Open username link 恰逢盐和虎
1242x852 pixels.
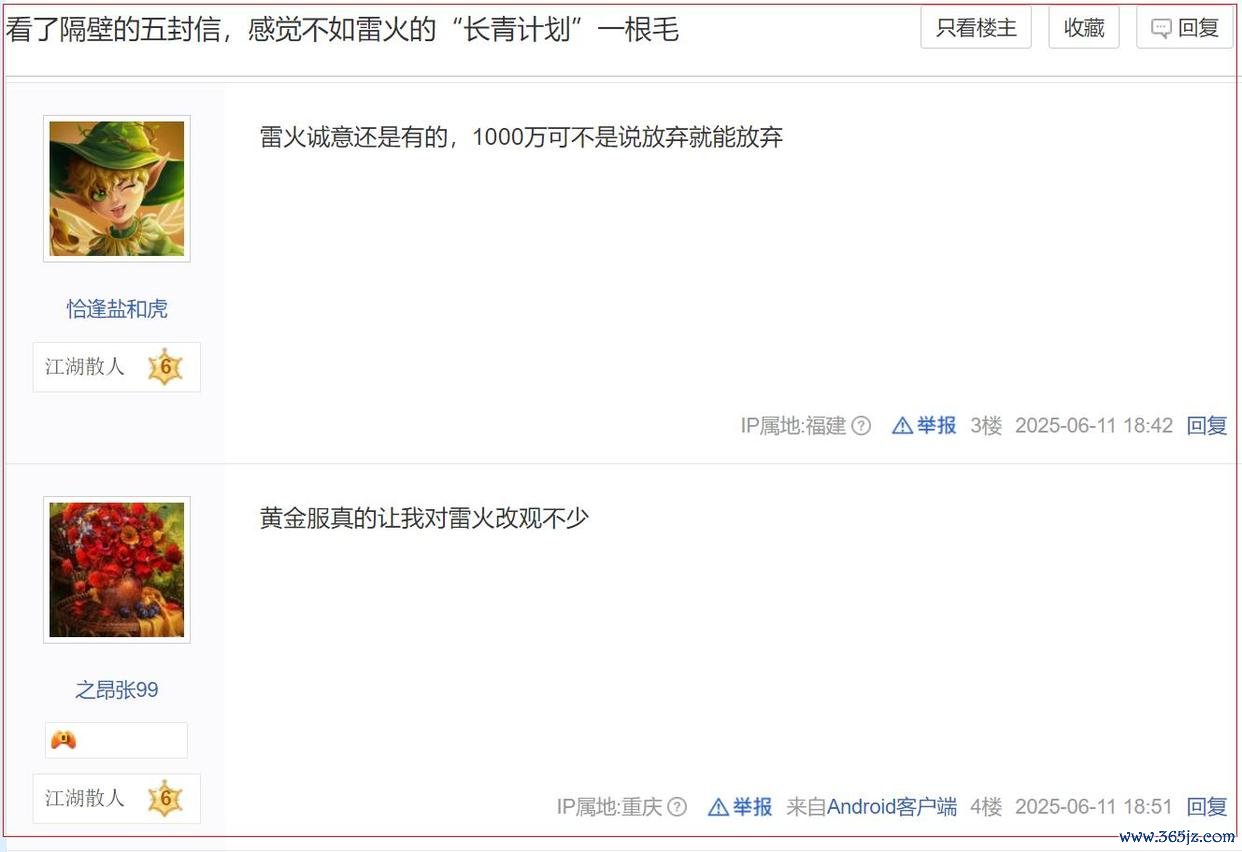(117, 309)
